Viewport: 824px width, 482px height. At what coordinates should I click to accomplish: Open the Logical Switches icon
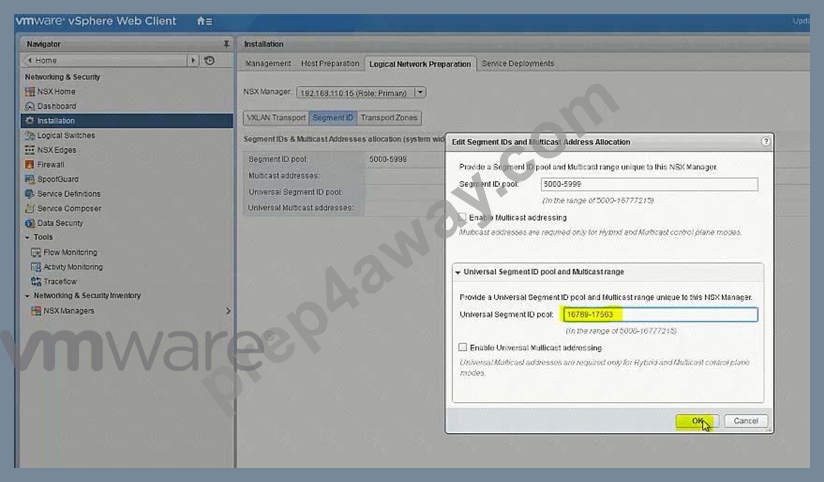point(29,135)
